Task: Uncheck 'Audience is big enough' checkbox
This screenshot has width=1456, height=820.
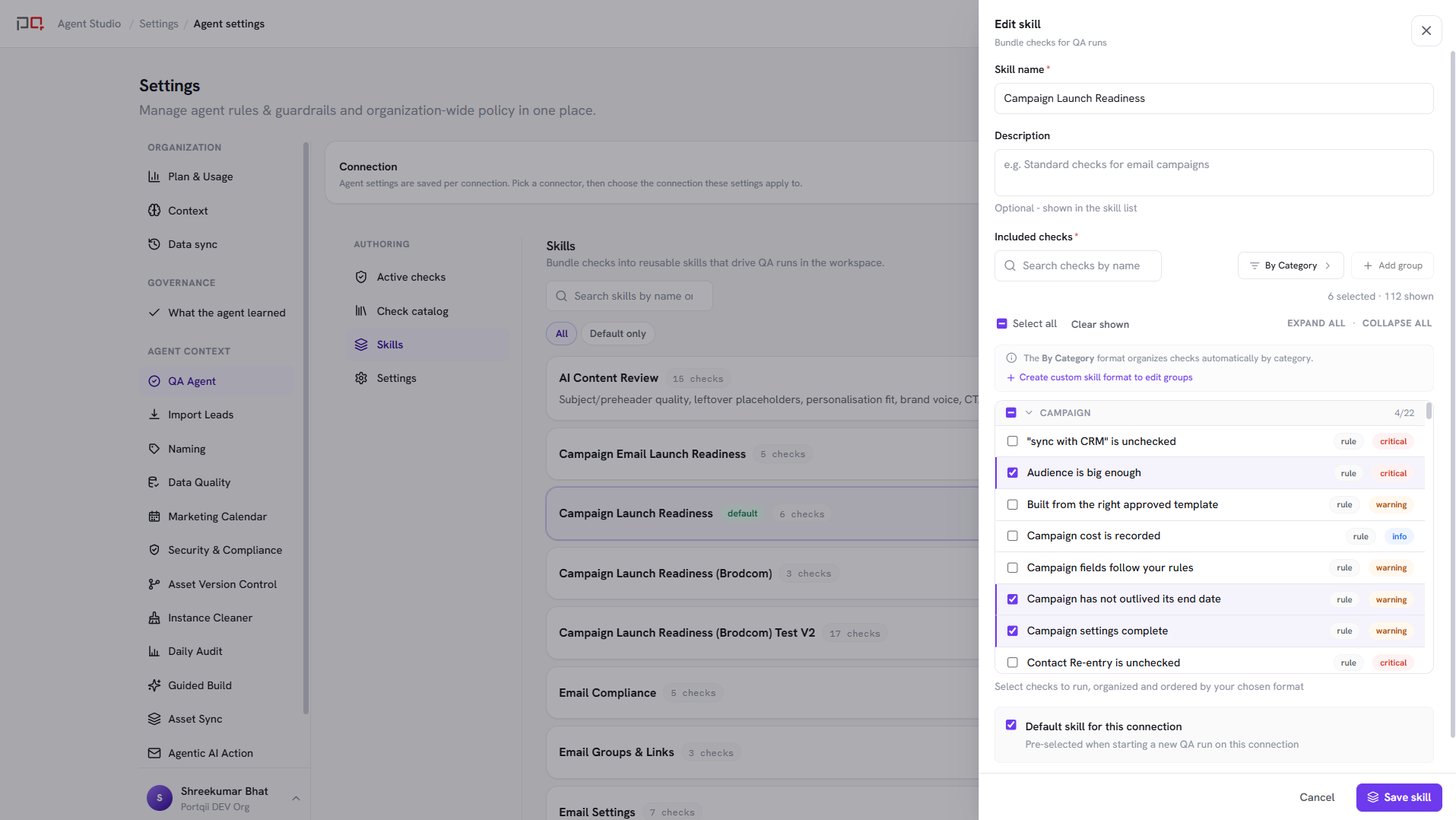Action: tap(1013, 473)
